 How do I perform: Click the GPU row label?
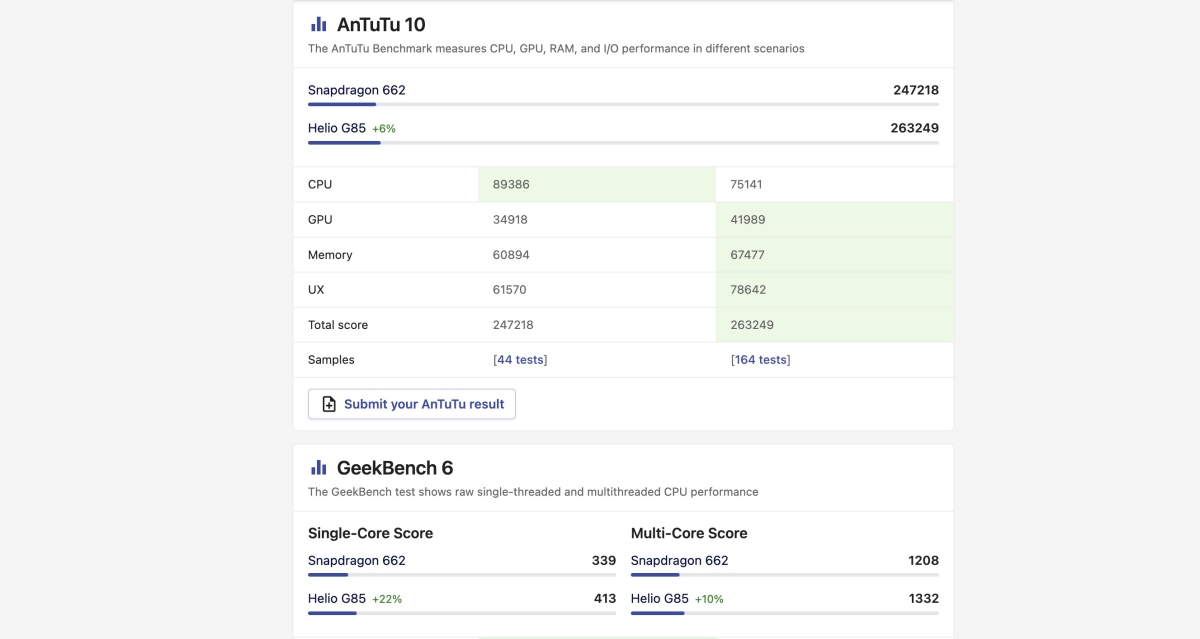pyautogui.click(x=320, y=220)
